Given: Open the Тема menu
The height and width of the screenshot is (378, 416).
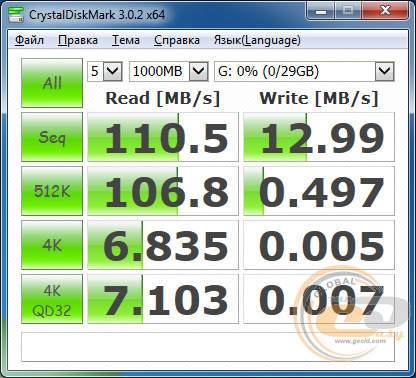Looking at the screenshot, I should point(126,40).
